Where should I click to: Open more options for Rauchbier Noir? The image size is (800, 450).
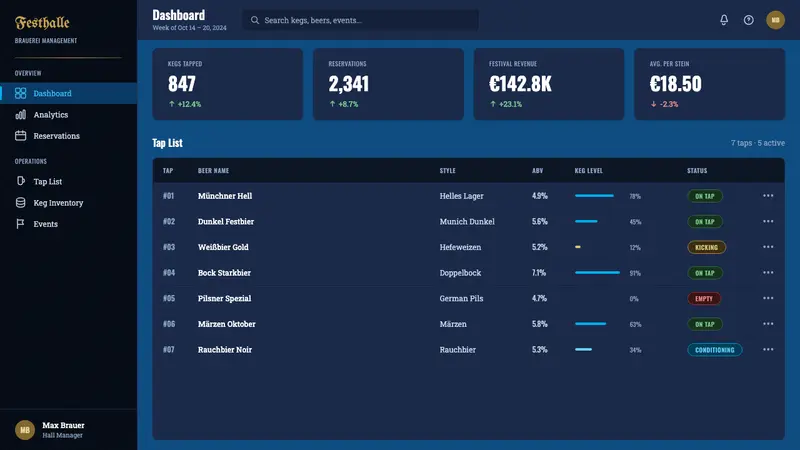(x=768, y=349)
